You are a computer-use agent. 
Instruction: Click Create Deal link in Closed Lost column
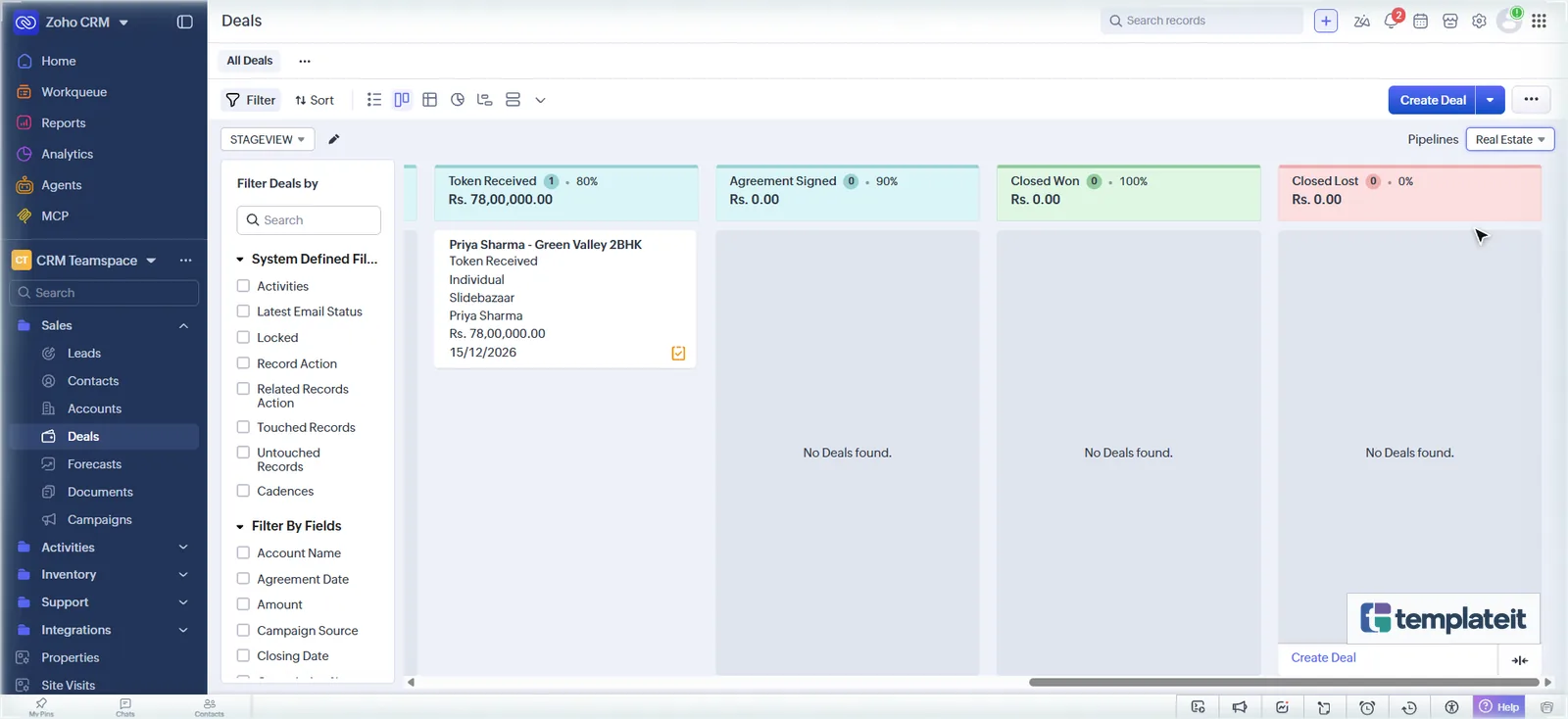[1324, 658]
